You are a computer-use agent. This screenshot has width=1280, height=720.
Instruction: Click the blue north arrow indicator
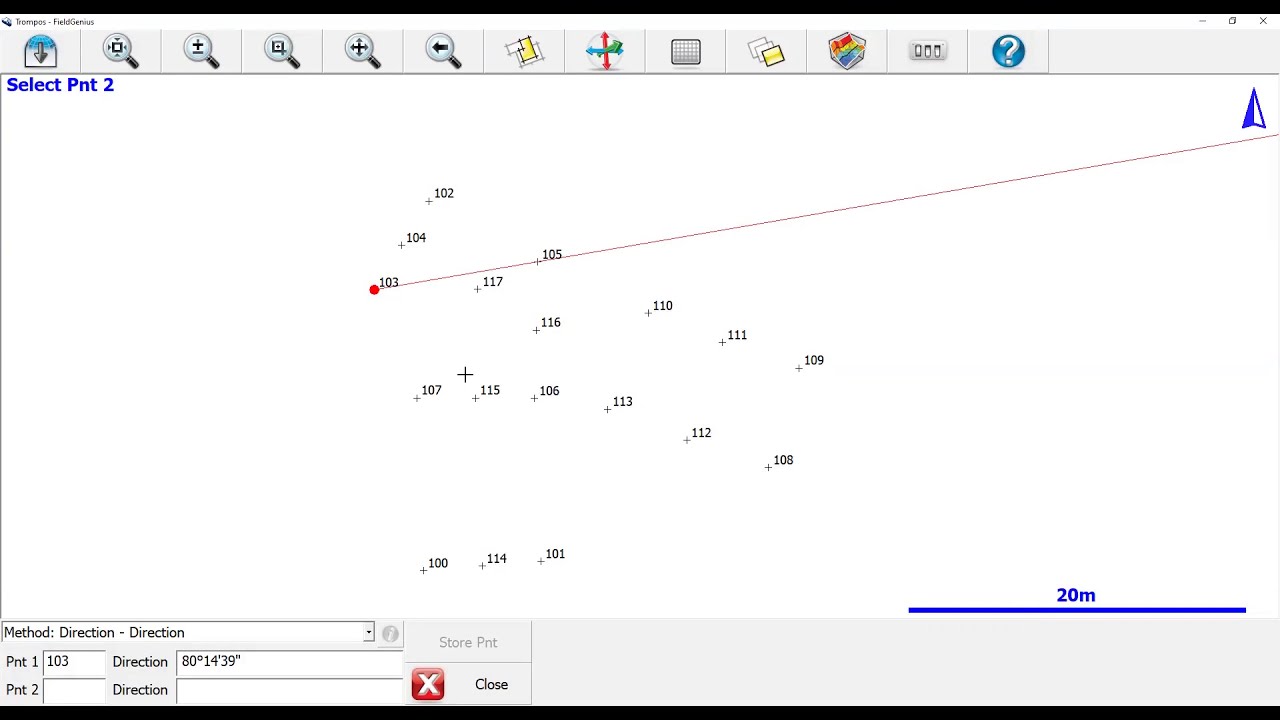click(1254, 109)
